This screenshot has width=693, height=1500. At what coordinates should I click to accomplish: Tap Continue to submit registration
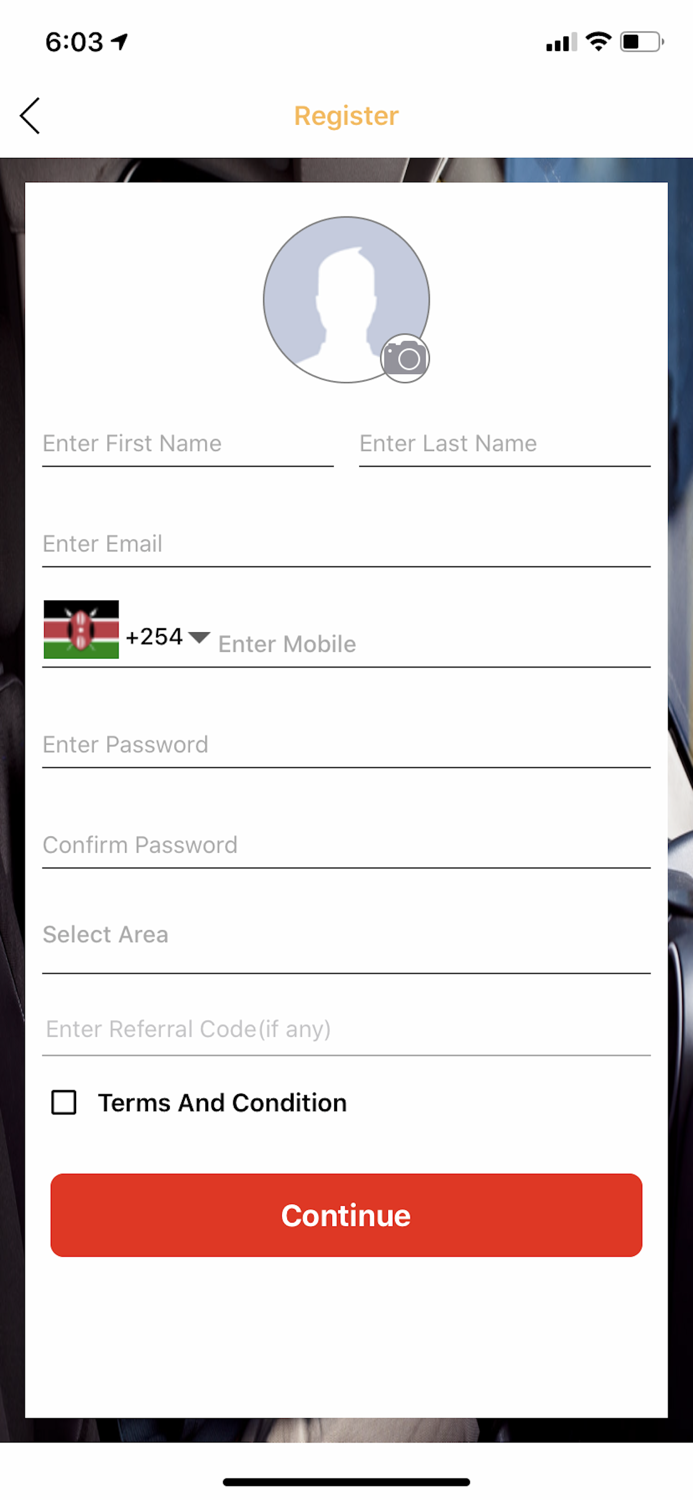(346, 1215)
